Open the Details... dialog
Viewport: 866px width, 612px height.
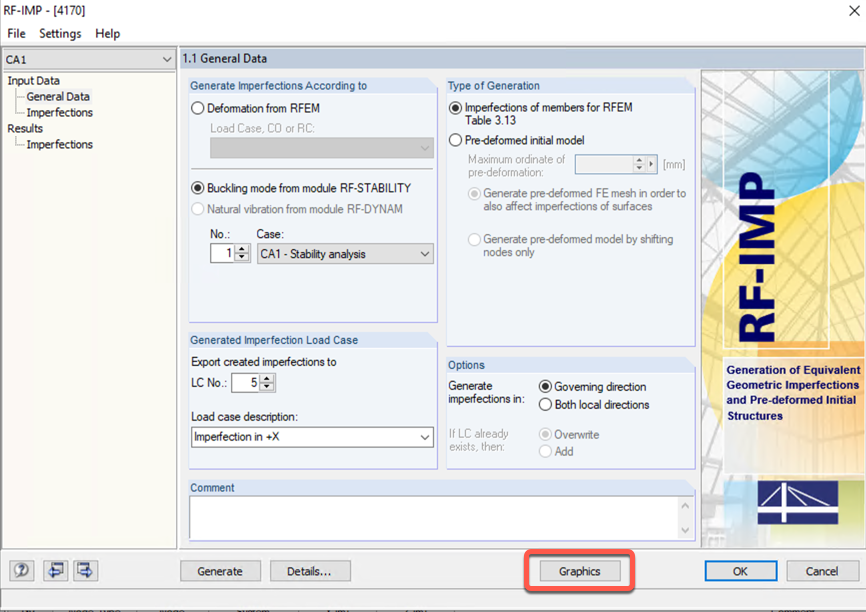(x=310, y=571)
